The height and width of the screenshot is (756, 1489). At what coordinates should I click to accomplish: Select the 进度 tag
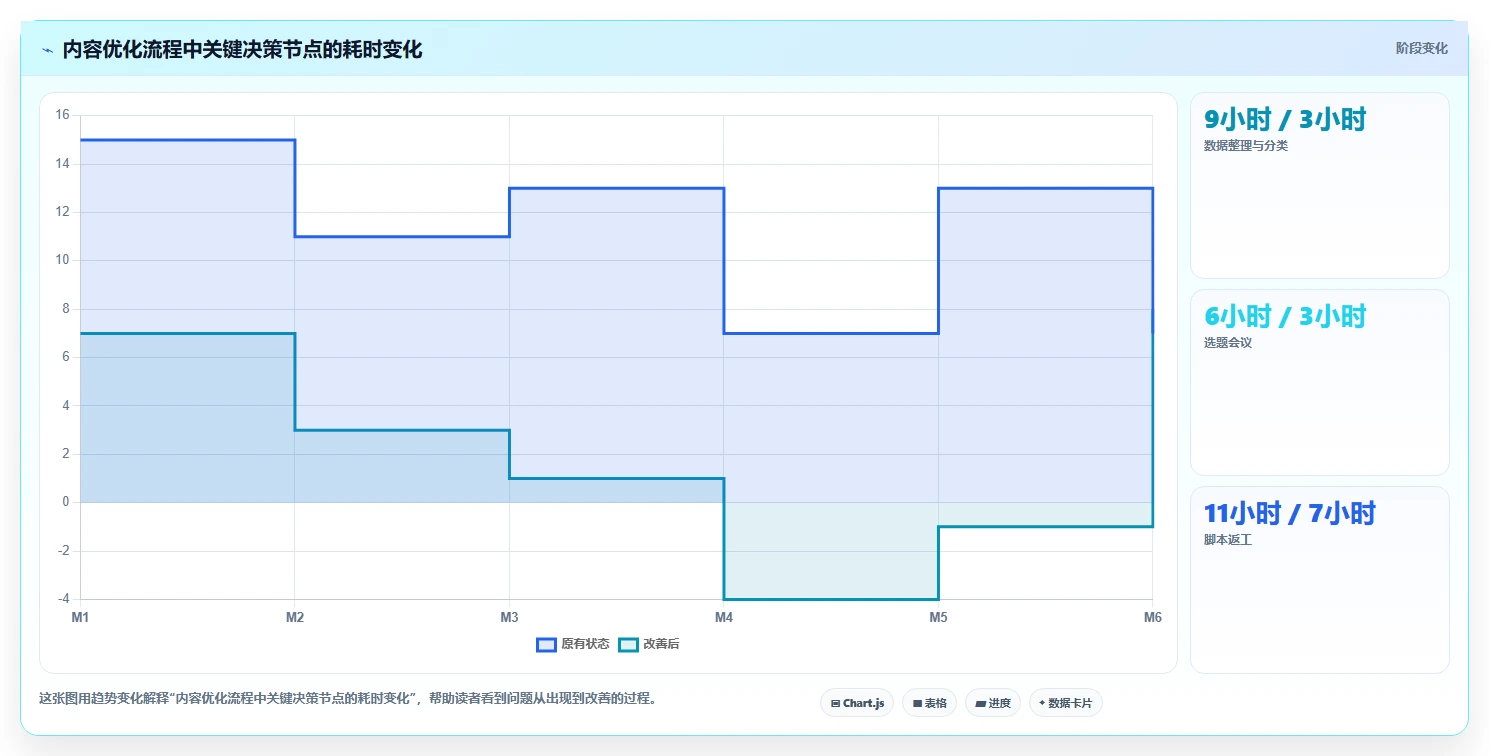tap(993, 703)
